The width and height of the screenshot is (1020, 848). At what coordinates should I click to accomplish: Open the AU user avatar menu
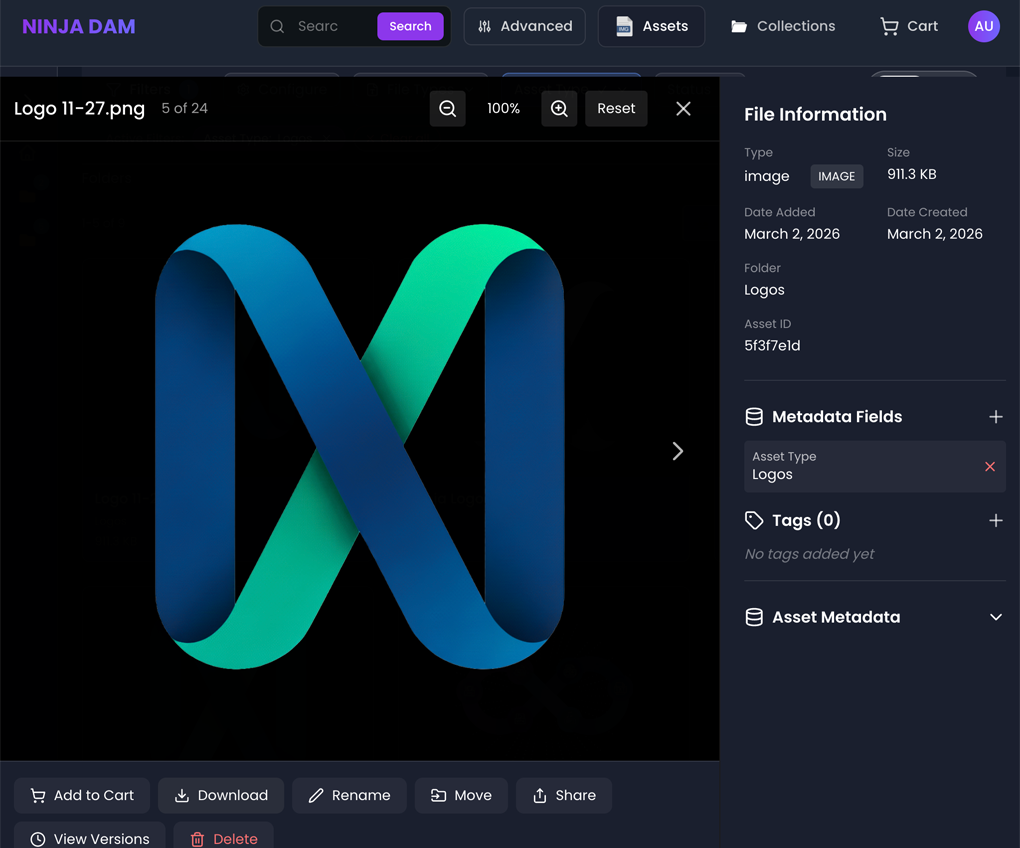tap(984, 26)
